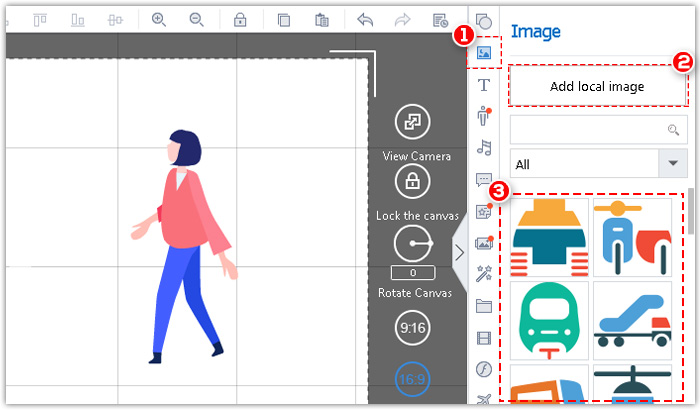The height and width of the screenshot is (410, 700).
Task: Click the zoom out magnifier icon
Action: tap(196, 20)
